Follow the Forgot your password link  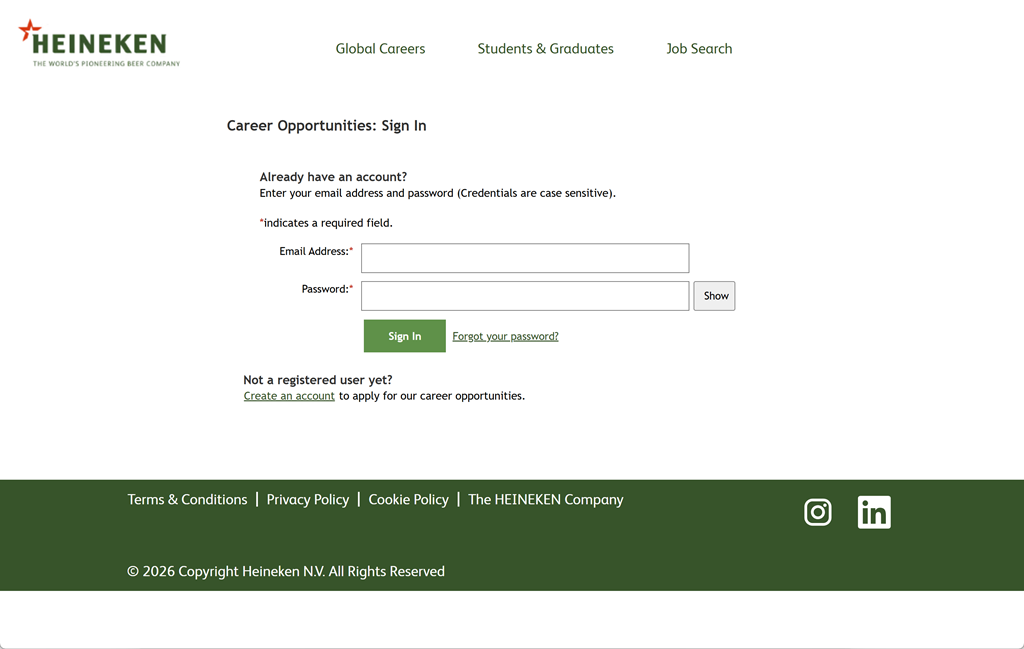[505, 336]
